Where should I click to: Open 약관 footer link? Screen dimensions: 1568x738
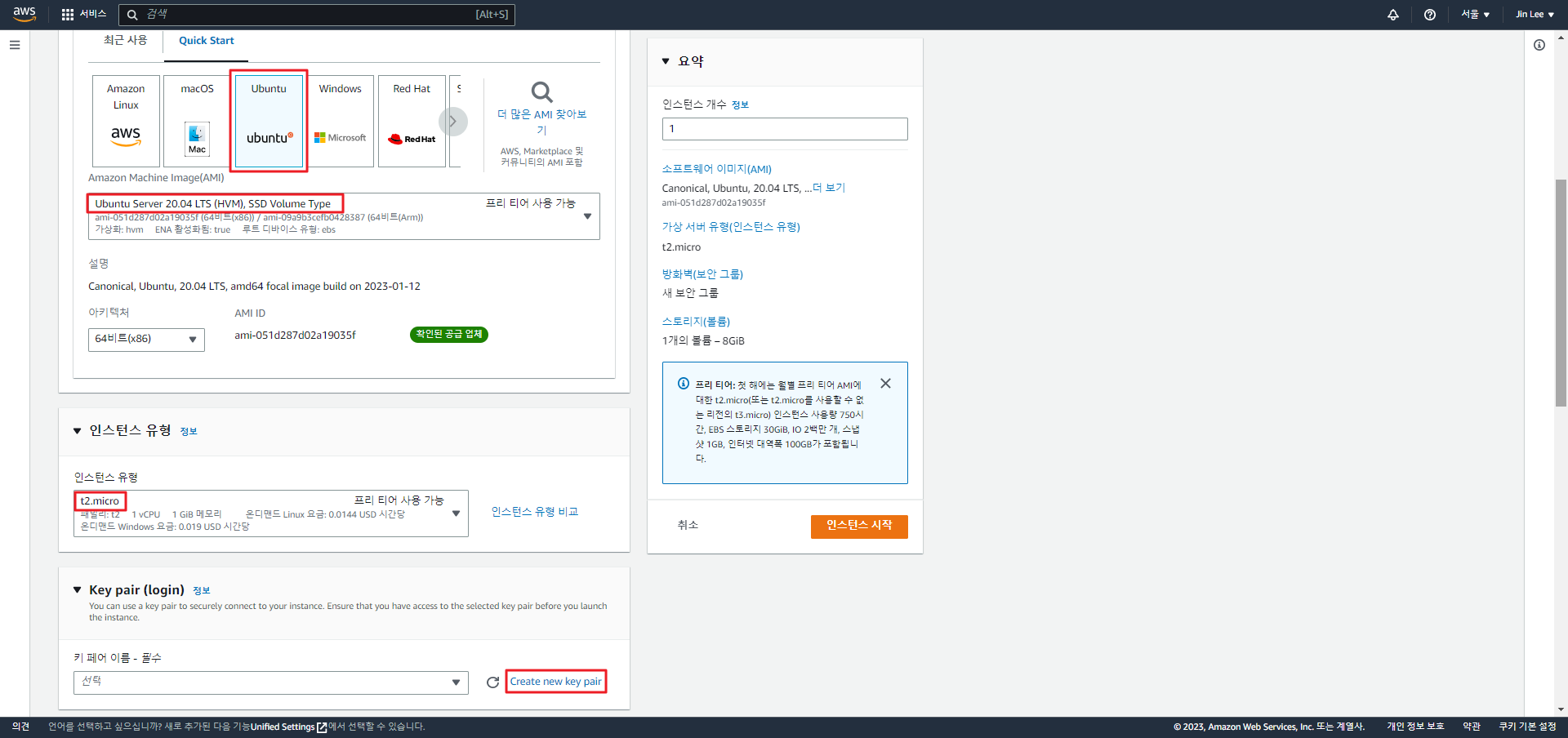click(x=1472, y=727)
